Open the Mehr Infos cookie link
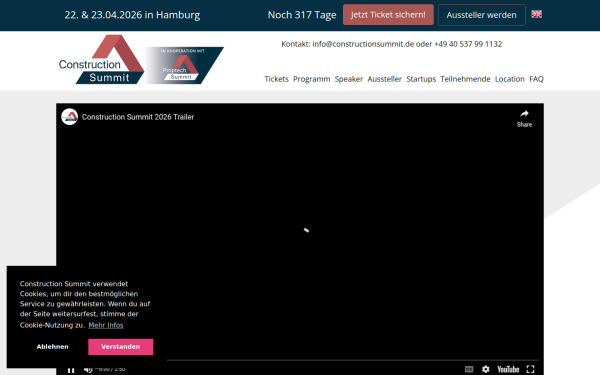 click(x=106, y=325)
